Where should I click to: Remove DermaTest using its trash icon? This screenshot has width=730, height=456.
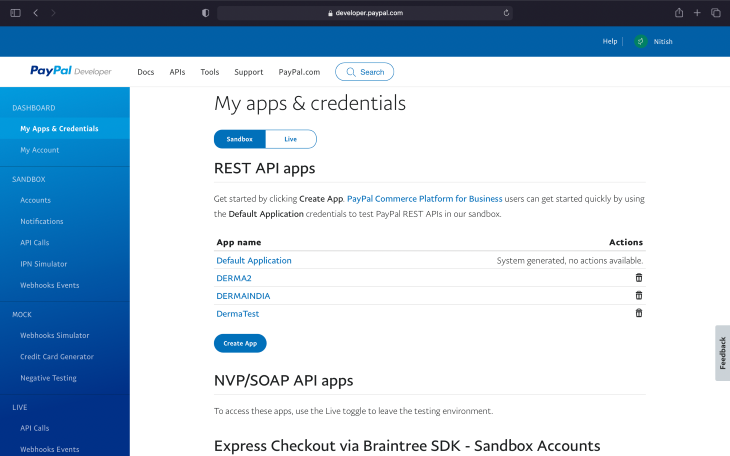click(639, 314)
